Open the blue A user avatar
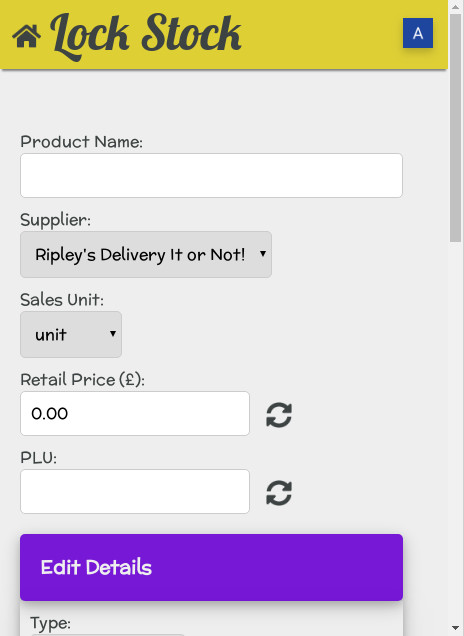The image size is (464, 636). point(418,33)
